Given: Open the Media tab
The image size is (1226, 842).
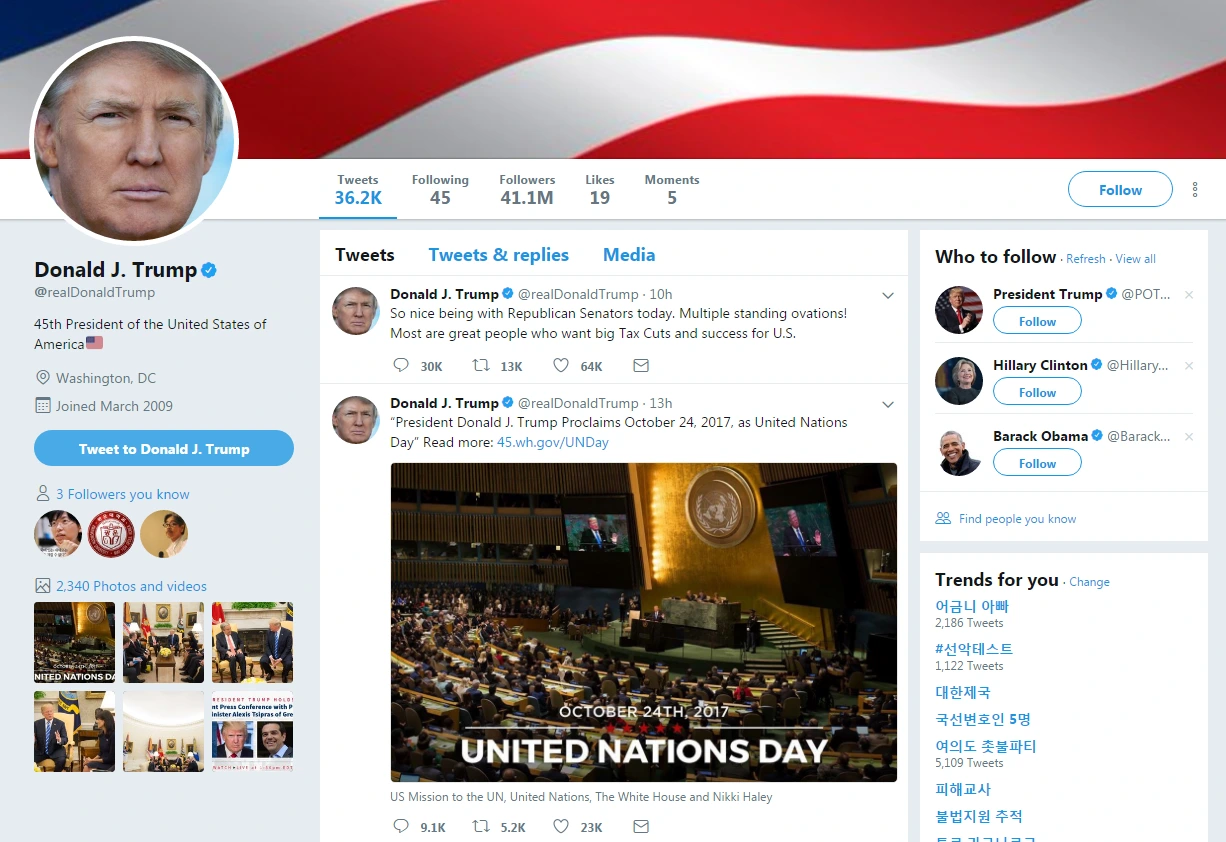Looking at the screenshot, I should tap(629, 255).
